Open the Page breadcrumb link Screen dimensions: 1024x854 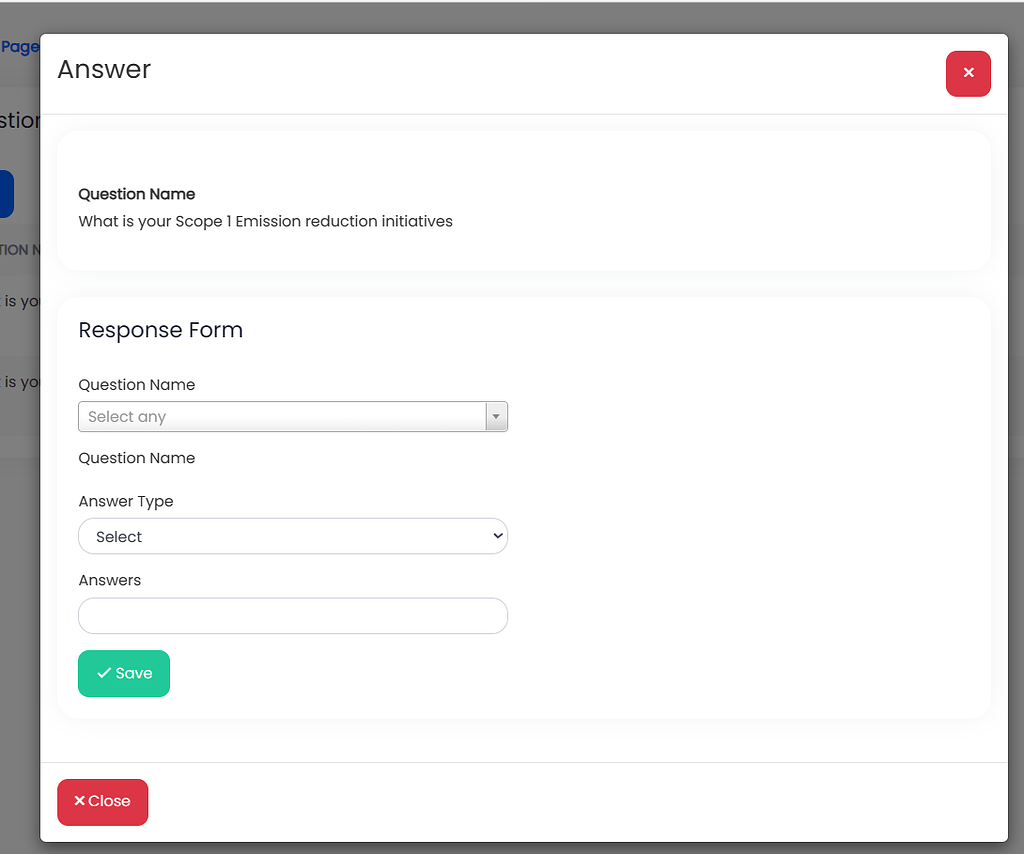point(18,46)
